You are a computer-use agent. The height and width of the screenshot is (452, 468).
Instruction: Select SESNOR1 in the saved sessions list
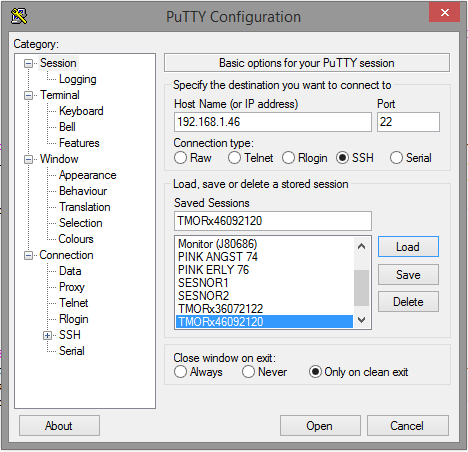click(x=203, y=283)
